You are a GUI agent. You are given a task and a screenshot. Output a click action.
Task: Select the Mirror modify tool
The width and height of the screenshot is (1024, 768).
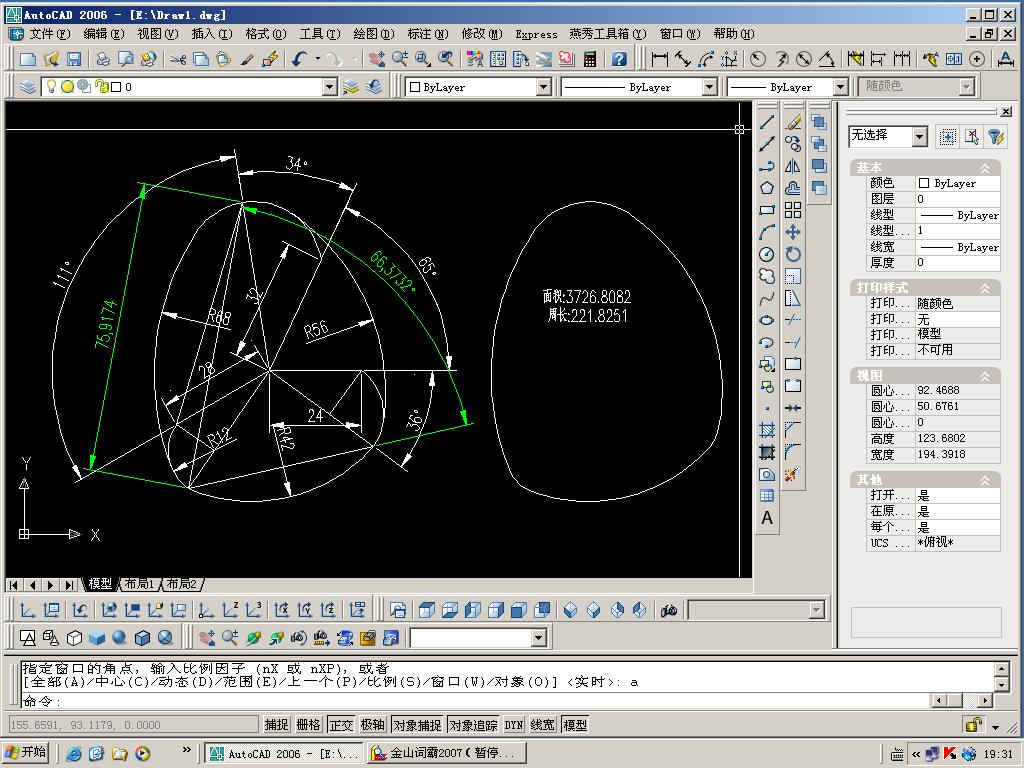(x=793, y=166)
